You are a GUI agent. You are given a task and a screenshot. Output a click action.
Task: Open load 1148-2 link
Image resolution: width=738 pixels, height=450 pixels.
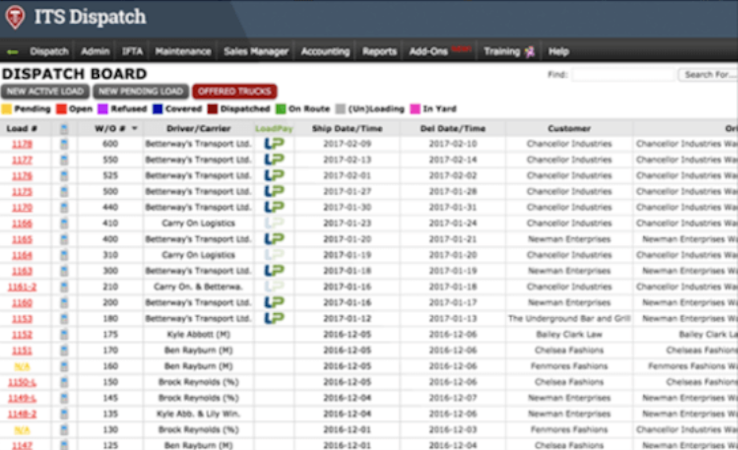point(22,414)
